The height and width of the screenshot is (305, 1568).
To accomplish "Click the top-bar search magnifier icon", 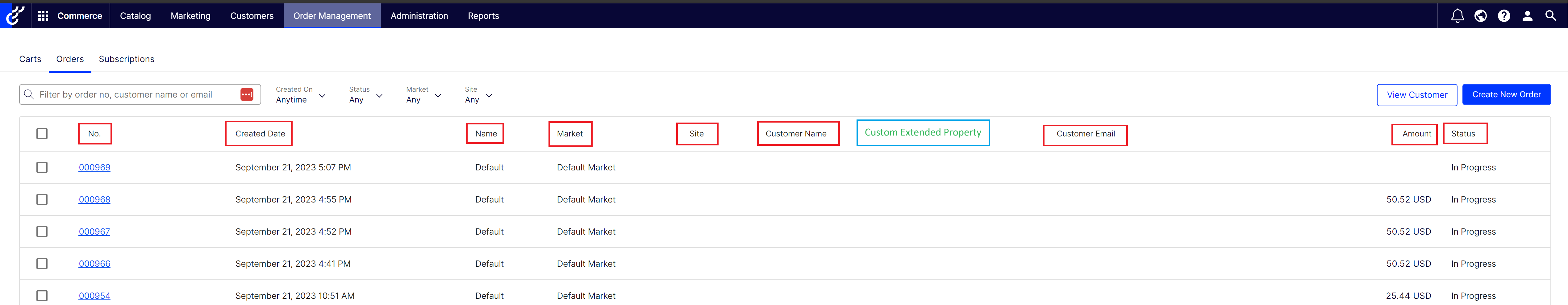I will pos(1550,16).
